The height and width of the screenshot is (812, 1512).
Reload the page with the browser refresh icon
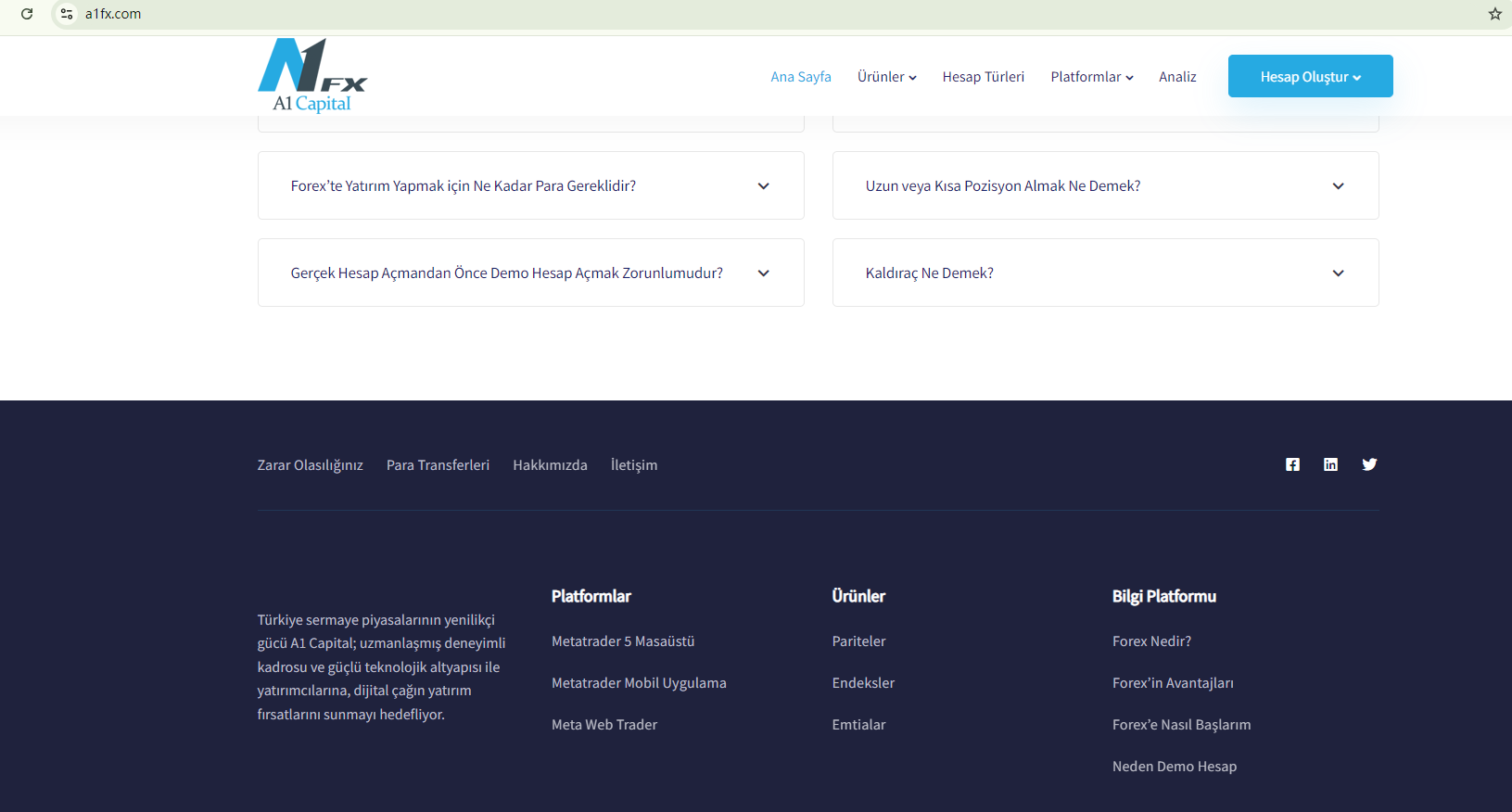[x=27, y=14]
